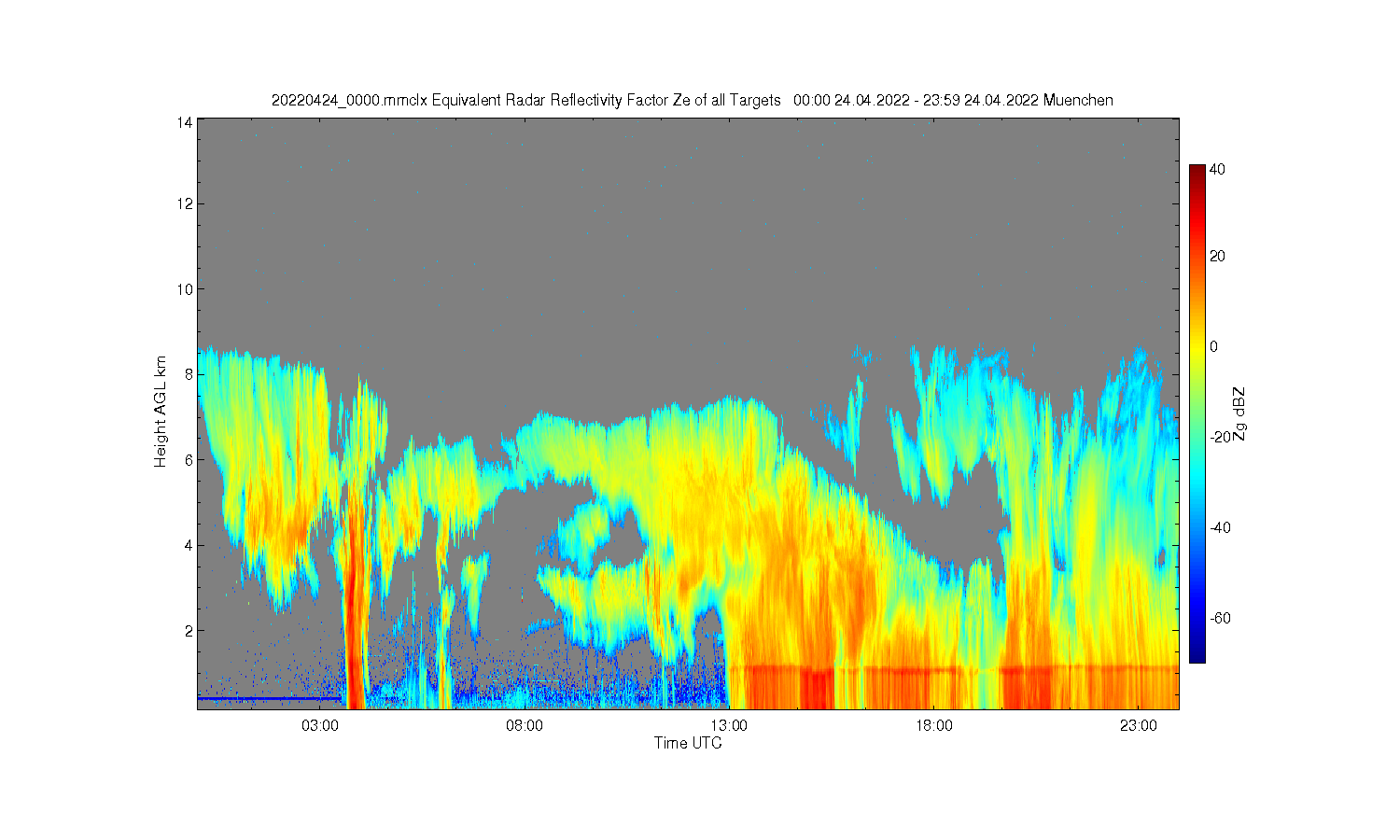
Task: Click the colorbar value 20
Action: [1217, 257]
